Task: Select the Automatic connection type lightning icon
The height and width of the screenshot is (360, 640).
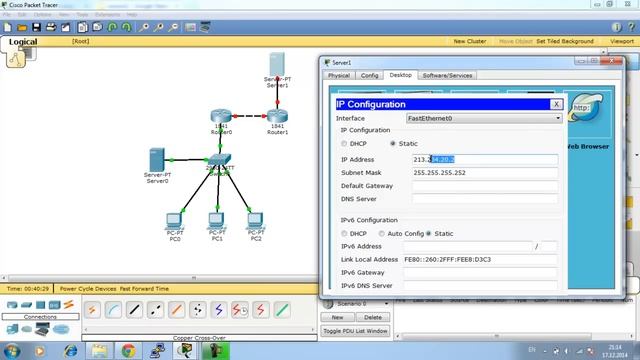Action: tap(92, 310)
